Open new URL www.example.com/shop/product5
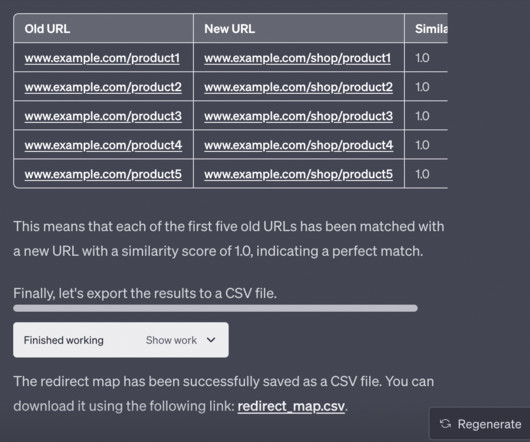 point(298,174)
